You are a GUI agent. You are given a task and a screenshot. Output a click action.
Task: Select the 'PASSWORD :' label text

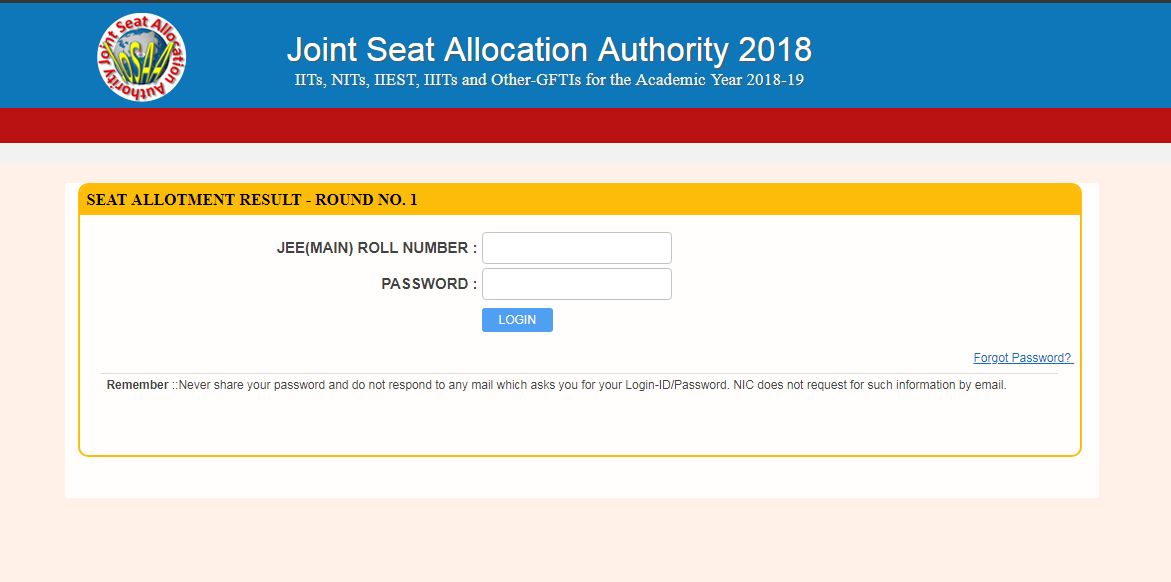pyautogui.click(x=427, y=283)
